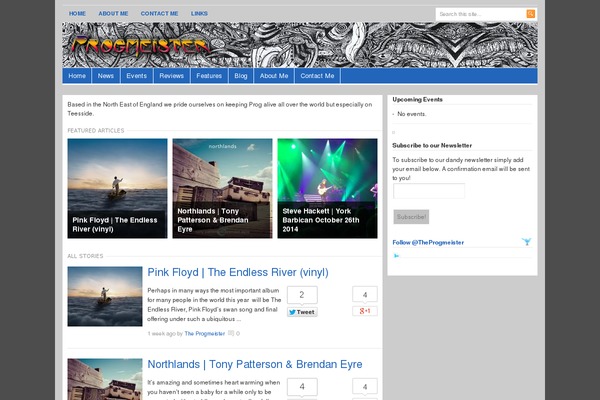This screenshot has width=600, height=400.
Task: Click the FEATURED ARTICLES label
Action: pos(96,131)
